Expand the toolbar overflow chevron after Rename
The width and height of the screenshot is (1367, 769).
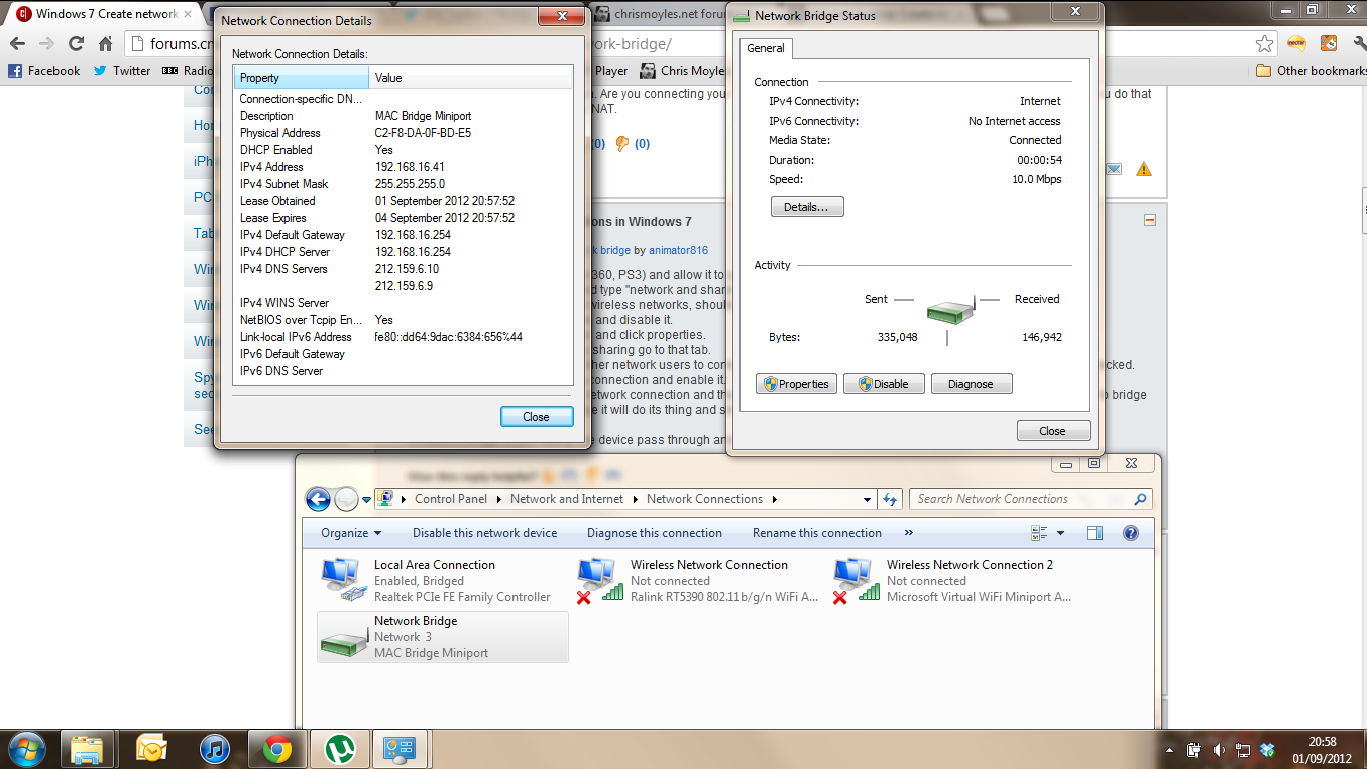(908, 533)
